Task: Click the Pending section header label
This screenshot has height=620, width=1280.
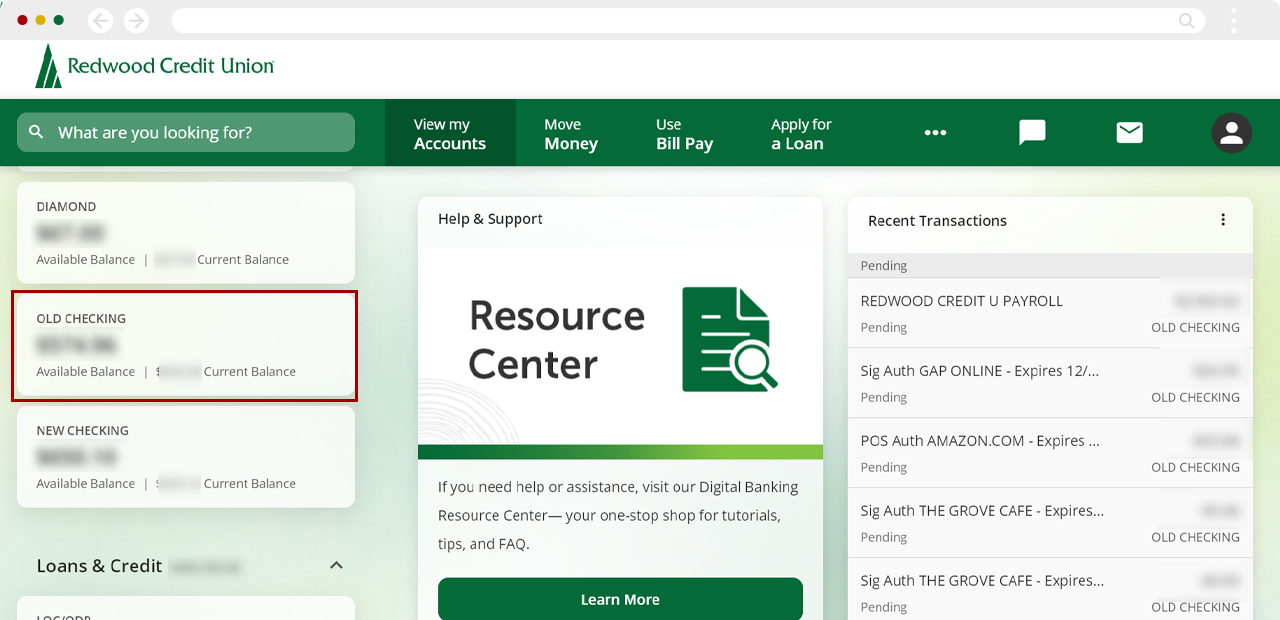Action: pos(884,266)
